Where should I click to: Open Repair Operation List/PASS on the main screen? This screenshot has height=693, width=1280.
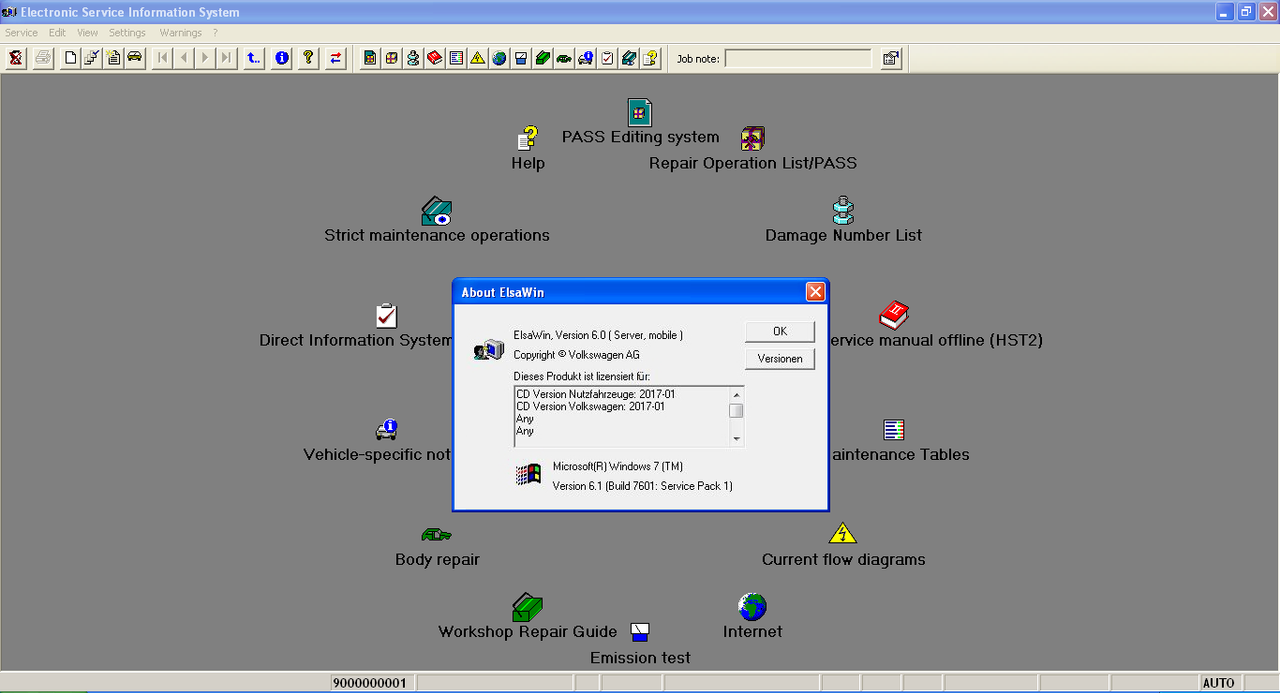(x=753, y=138)
